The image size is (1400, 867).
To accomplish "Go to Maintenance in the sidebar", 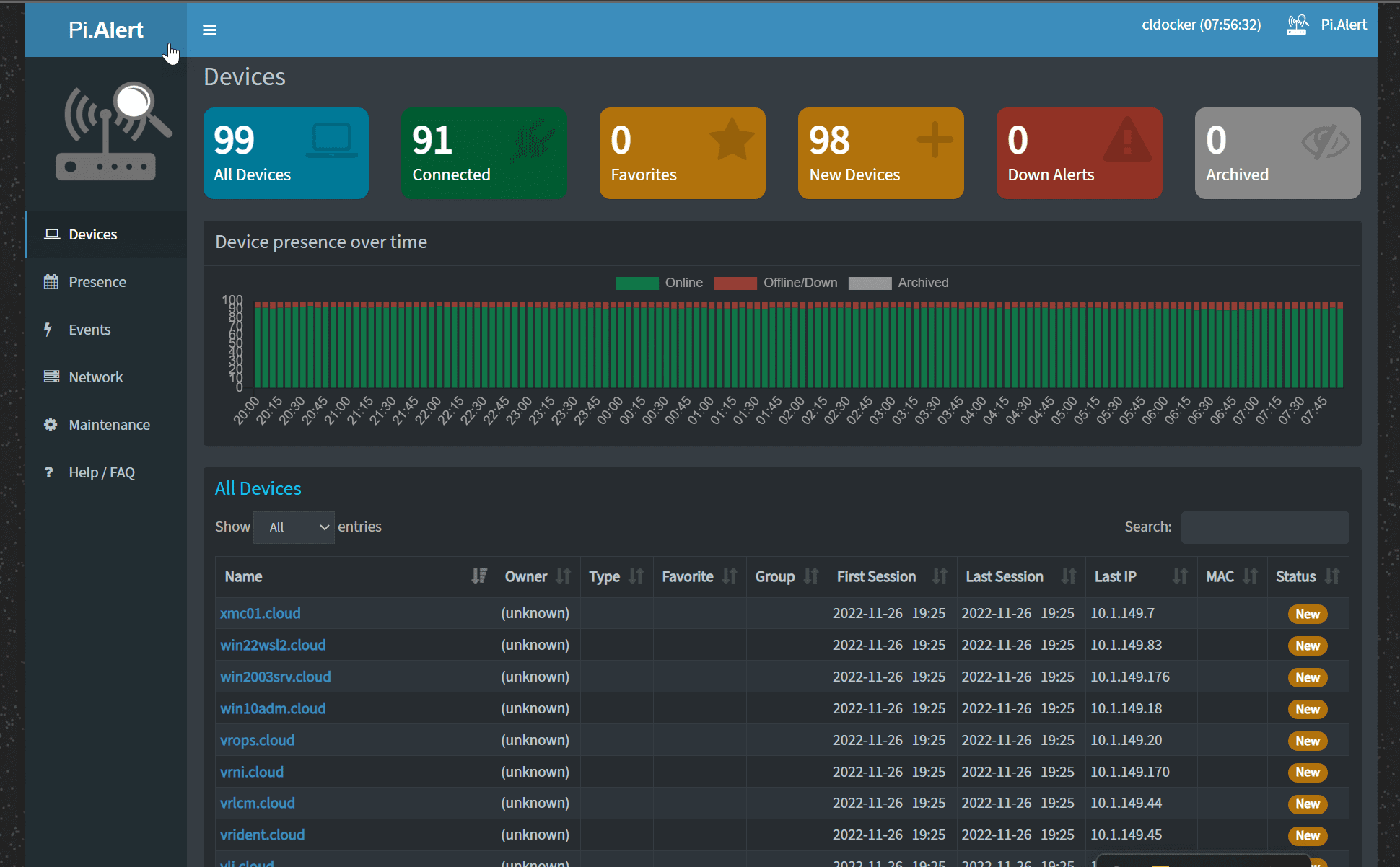I will click(x=109, y=425).
